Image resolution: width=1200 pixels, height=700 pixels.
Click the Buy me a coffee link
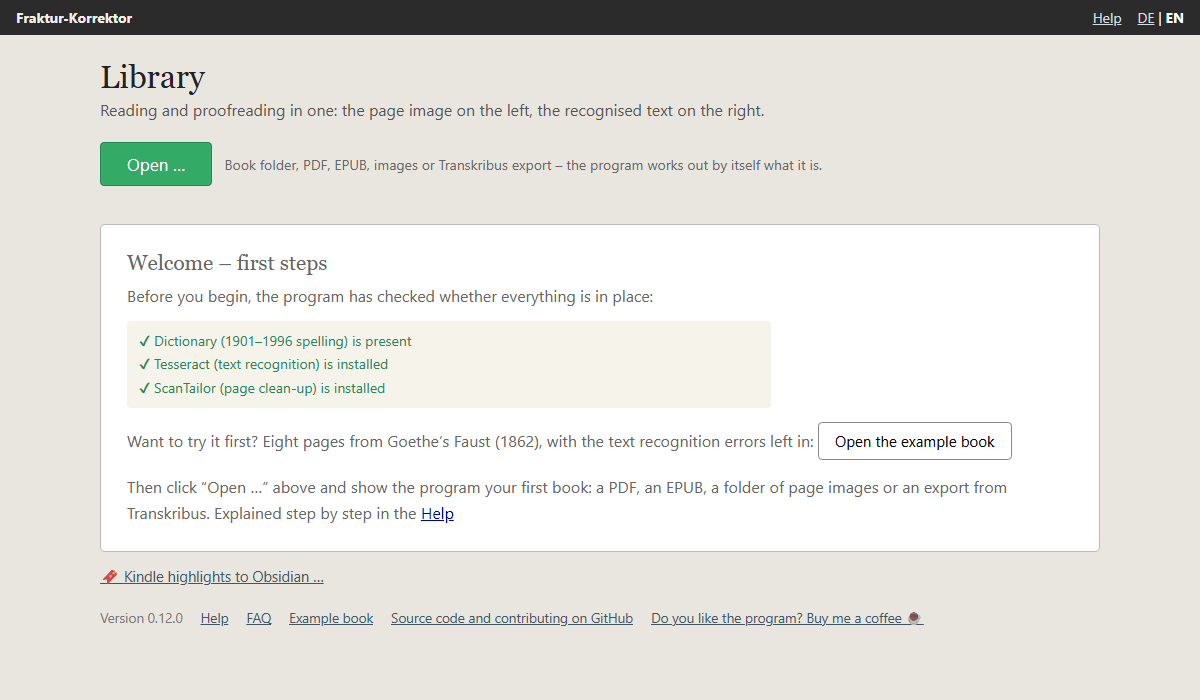pos(787,618)
